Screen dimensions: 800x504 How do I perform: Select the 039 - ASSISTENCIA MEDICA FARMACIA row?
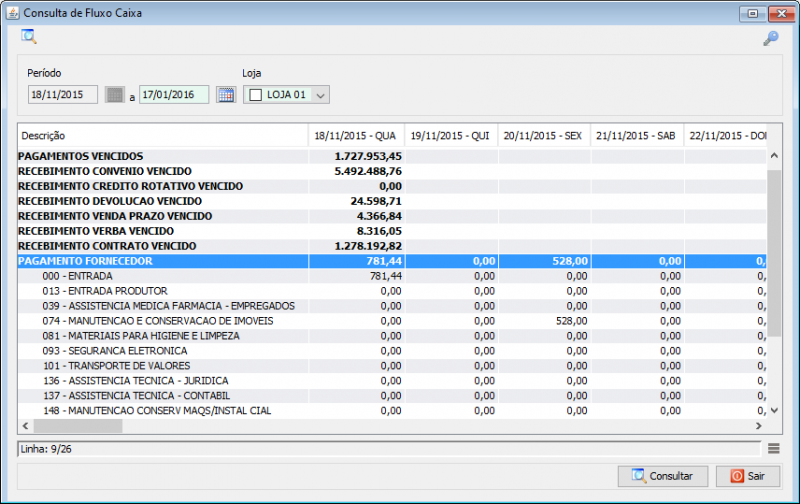point(392,306)
